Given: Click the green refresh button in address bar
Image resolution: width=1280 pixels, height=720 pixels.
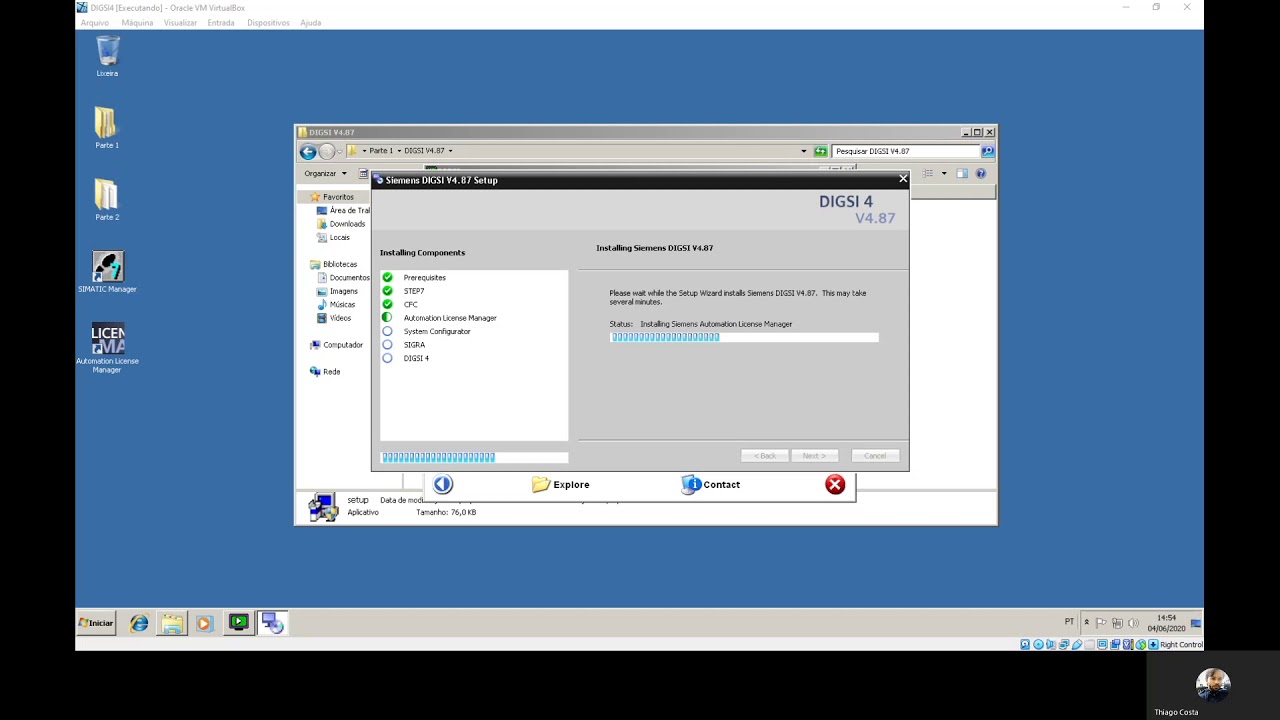Looking at the screenshot, I should click(x=820, y=151).
